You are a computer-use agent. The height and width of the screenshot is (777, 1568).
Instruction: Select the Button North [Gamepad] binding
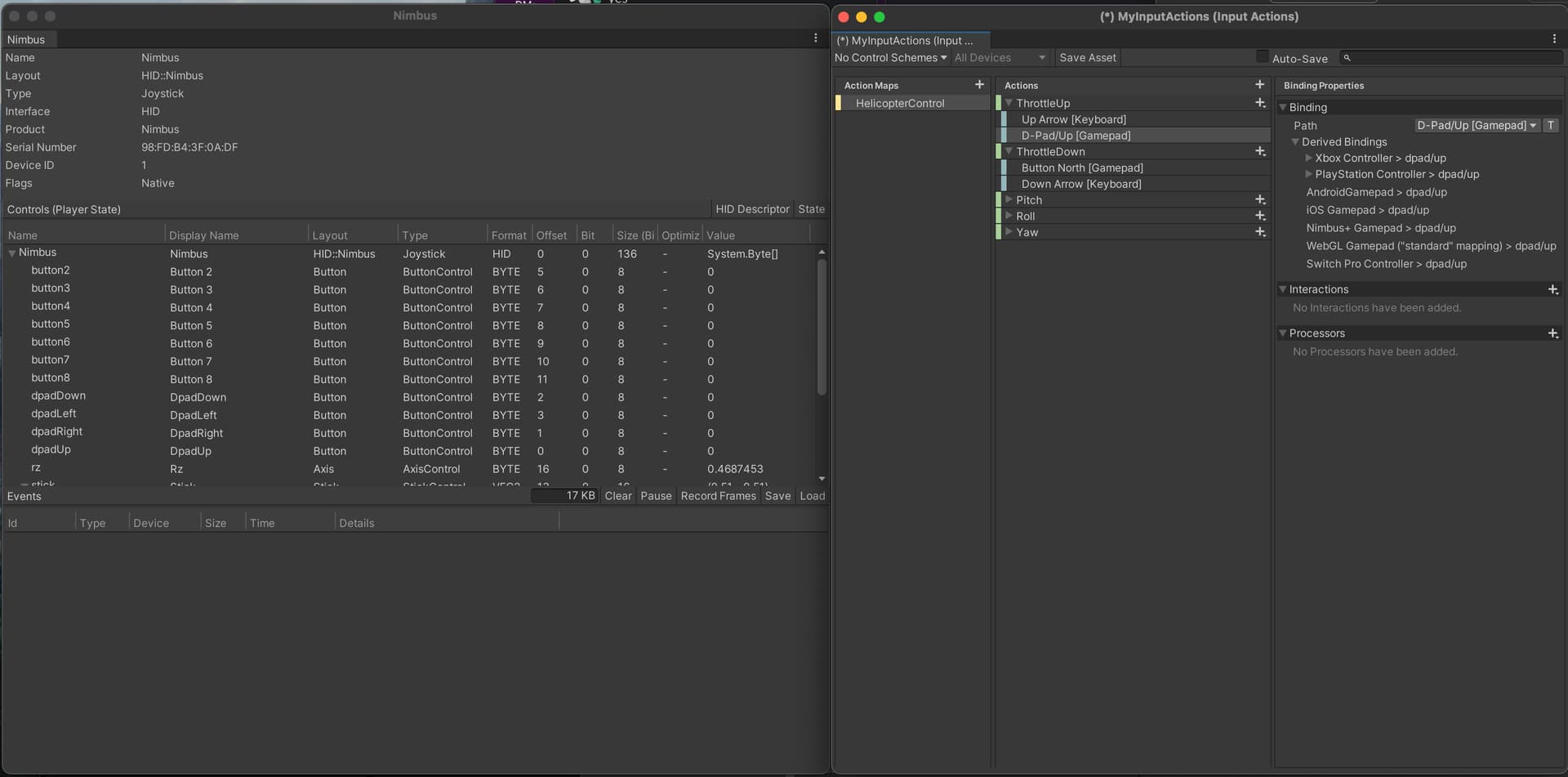1082,167
